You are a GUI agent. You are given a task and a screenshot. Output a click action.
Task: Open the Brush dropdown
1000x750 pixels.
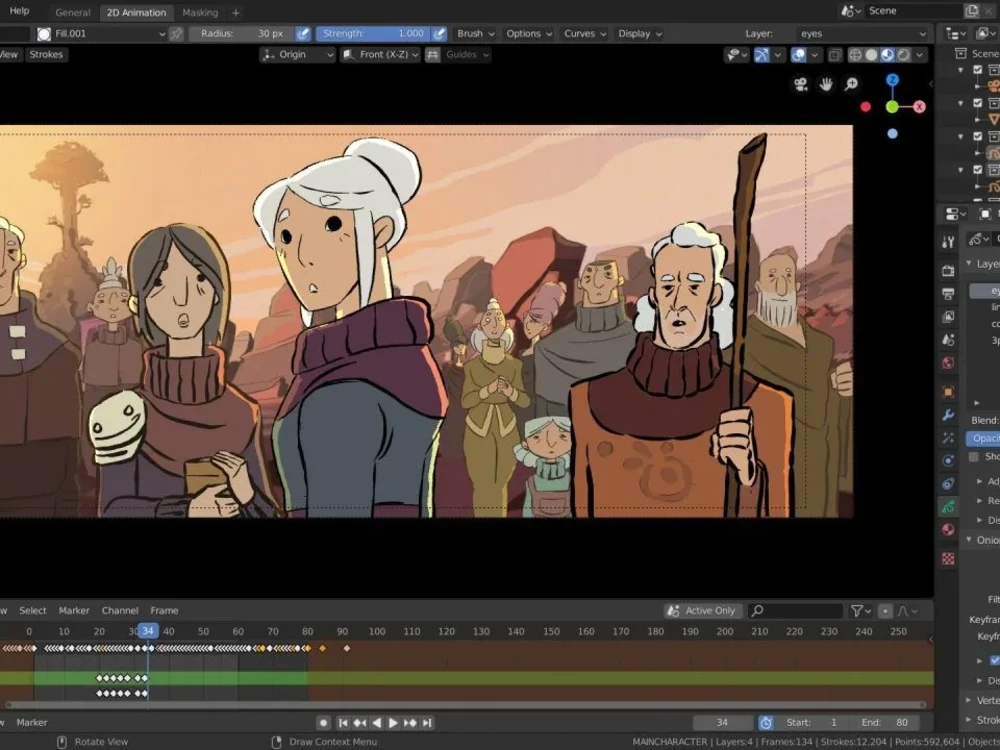click(475, 34)
